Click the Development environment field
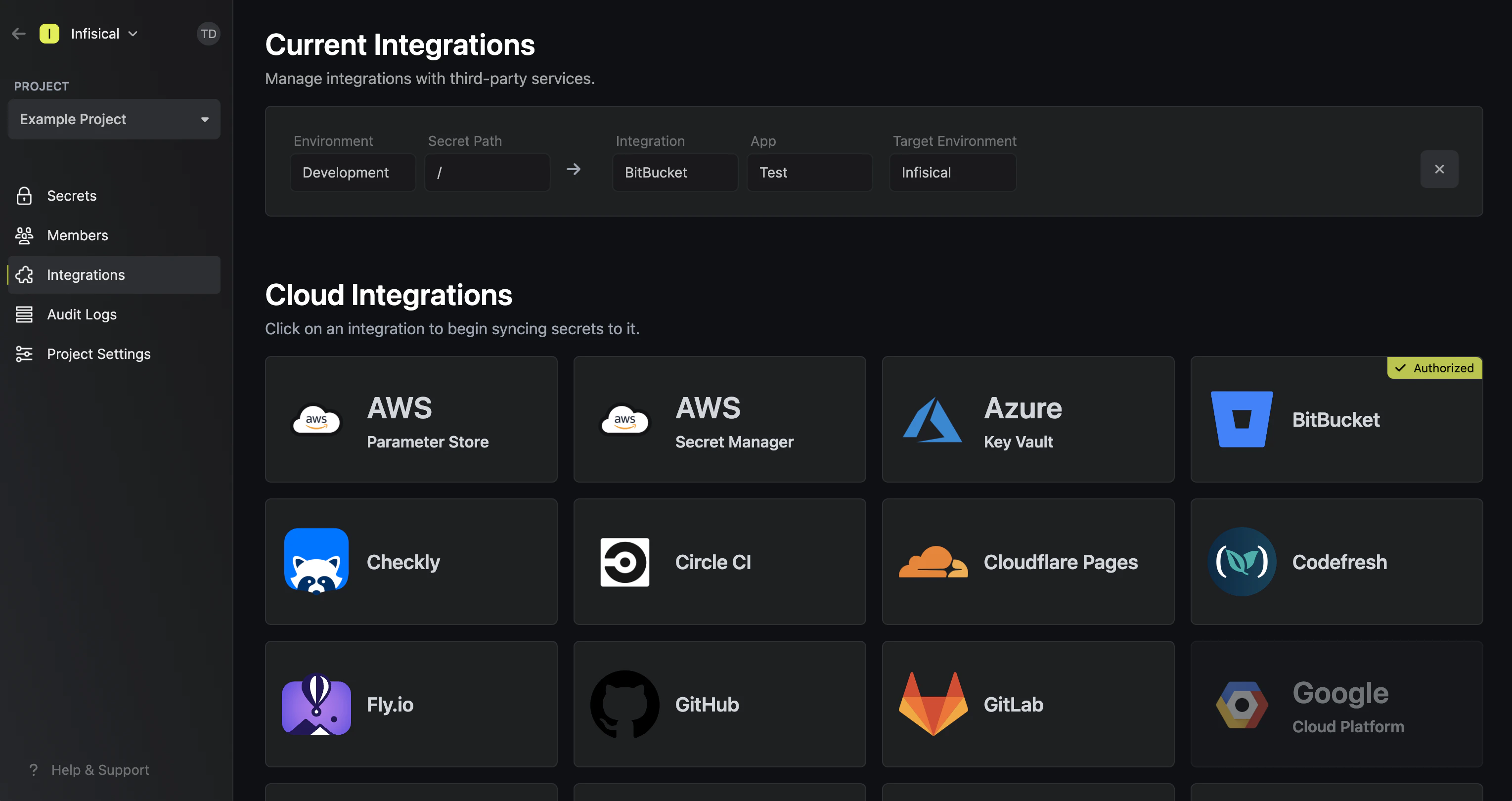 [x=353, y=173]
